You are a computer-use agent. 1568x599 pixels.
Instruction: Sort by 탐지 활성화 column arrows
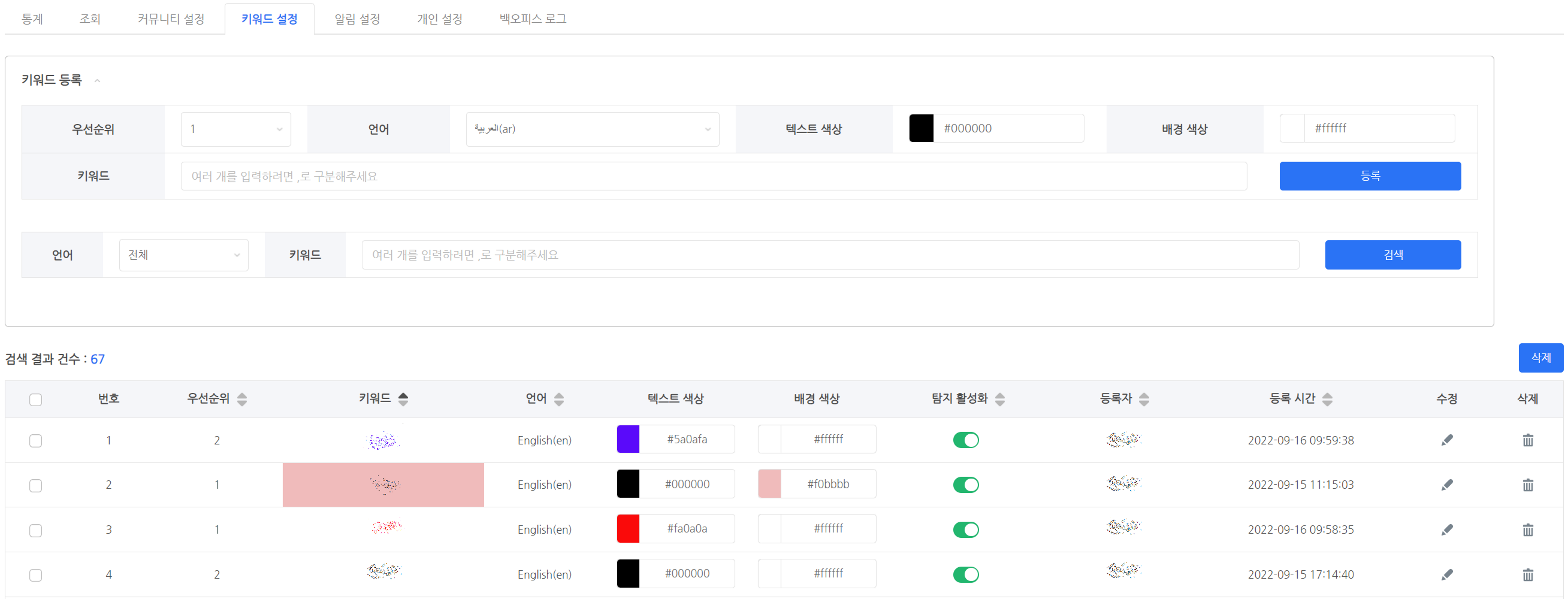pyautogui.click(x=1000, y=399)
